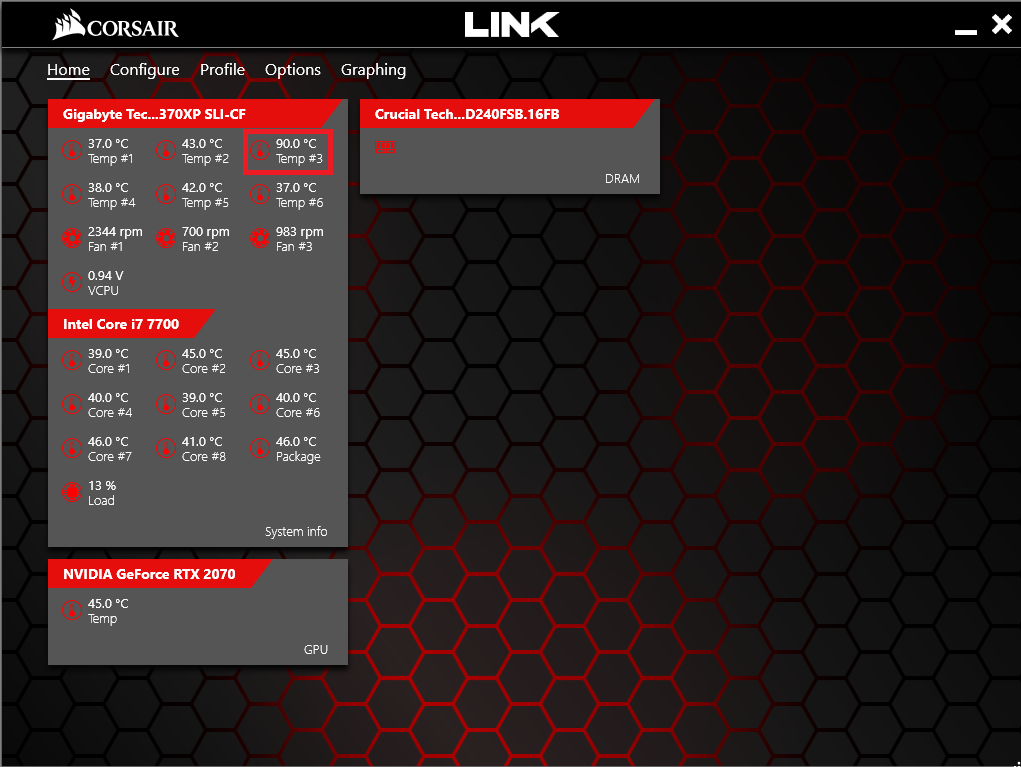Click the 46.0 °C Core #7 reading

[x=108, y=441]
